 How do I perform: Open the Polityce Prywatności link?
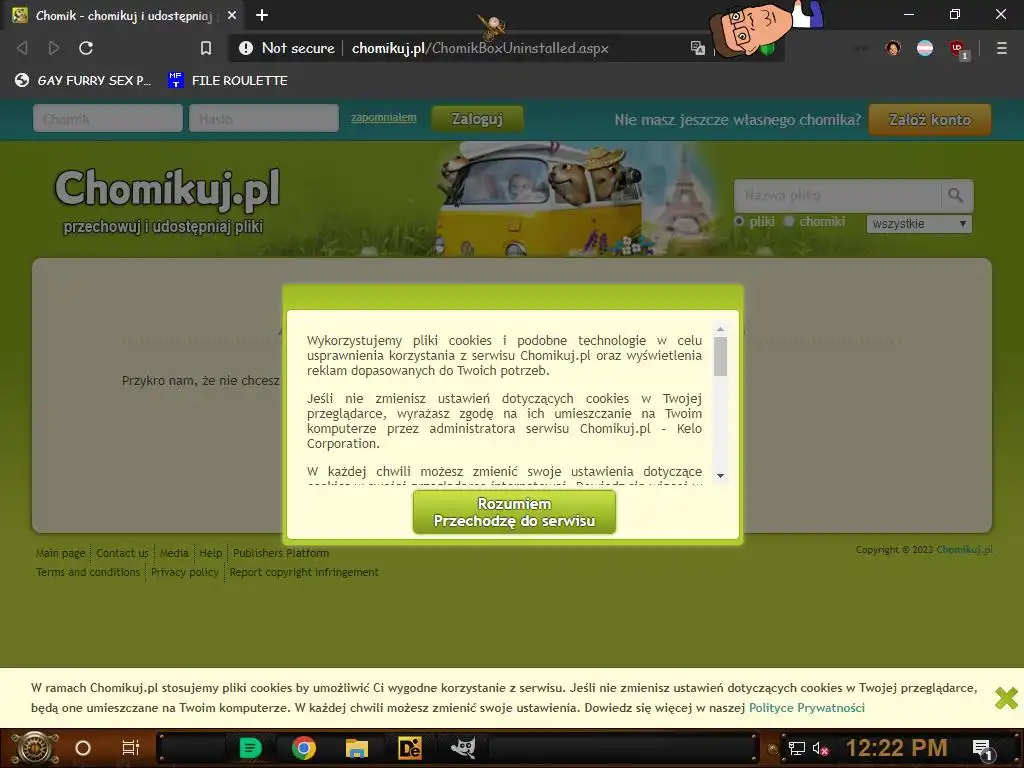pos(807,708)
